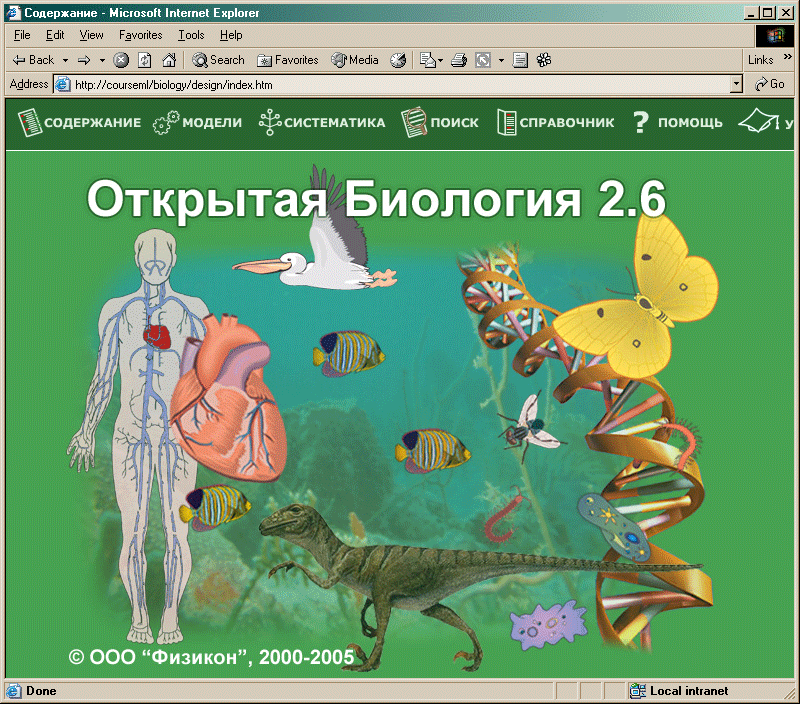Screen dimensions: 800x704
Task: Open the File menu
Action: [22, 35]
